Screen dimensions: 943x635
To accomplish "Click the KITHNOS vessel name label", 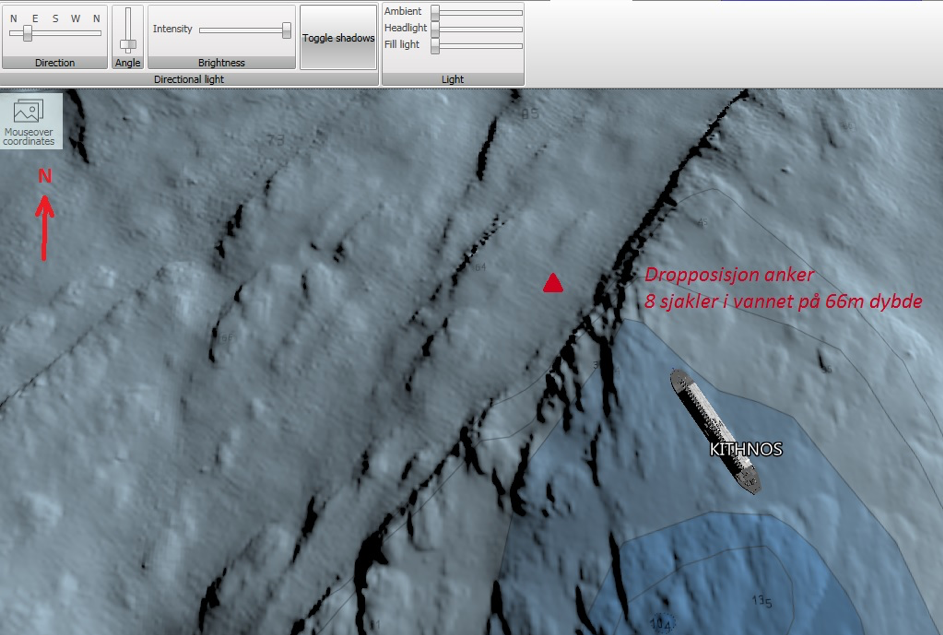I will 745,450.
